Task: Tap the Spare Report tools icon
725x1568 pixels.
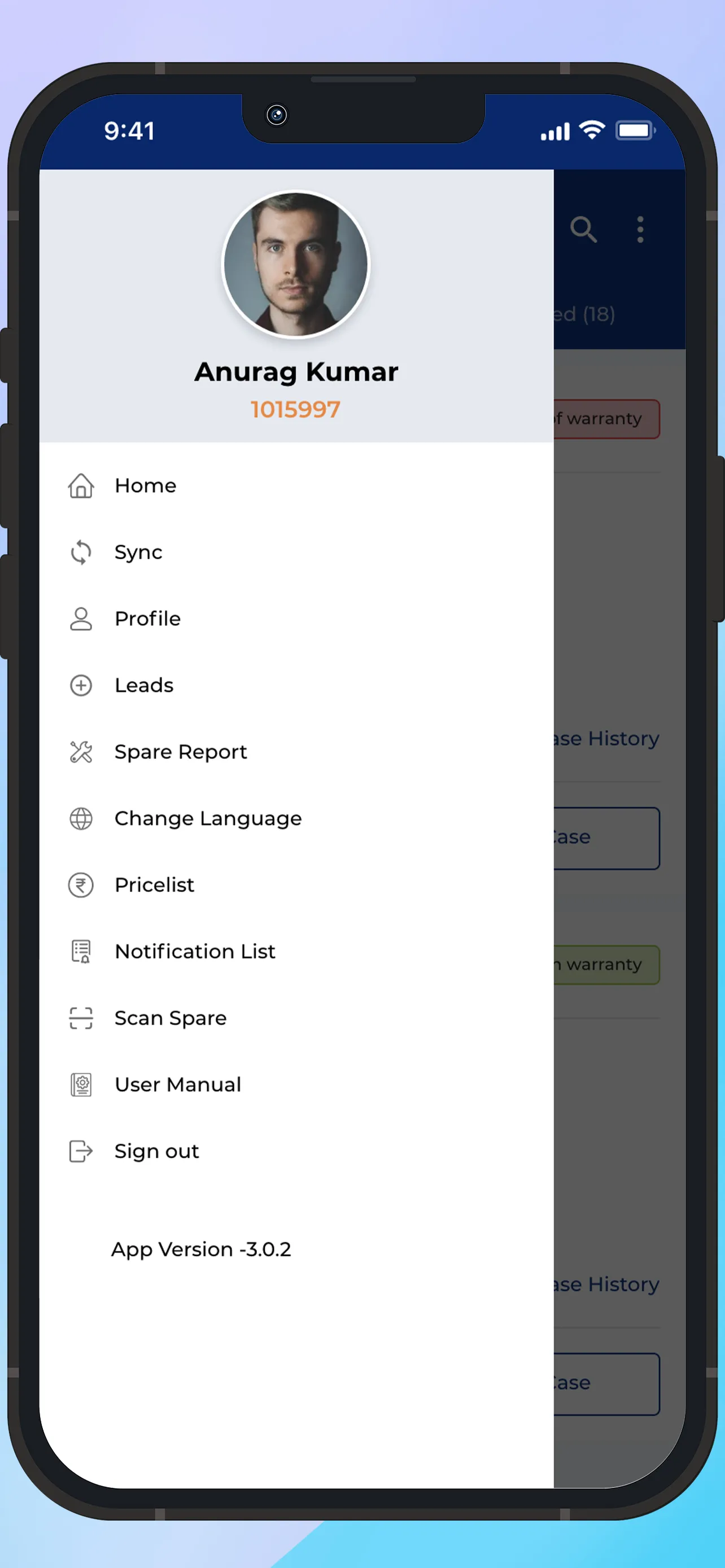Action: [x=81, y=752]
